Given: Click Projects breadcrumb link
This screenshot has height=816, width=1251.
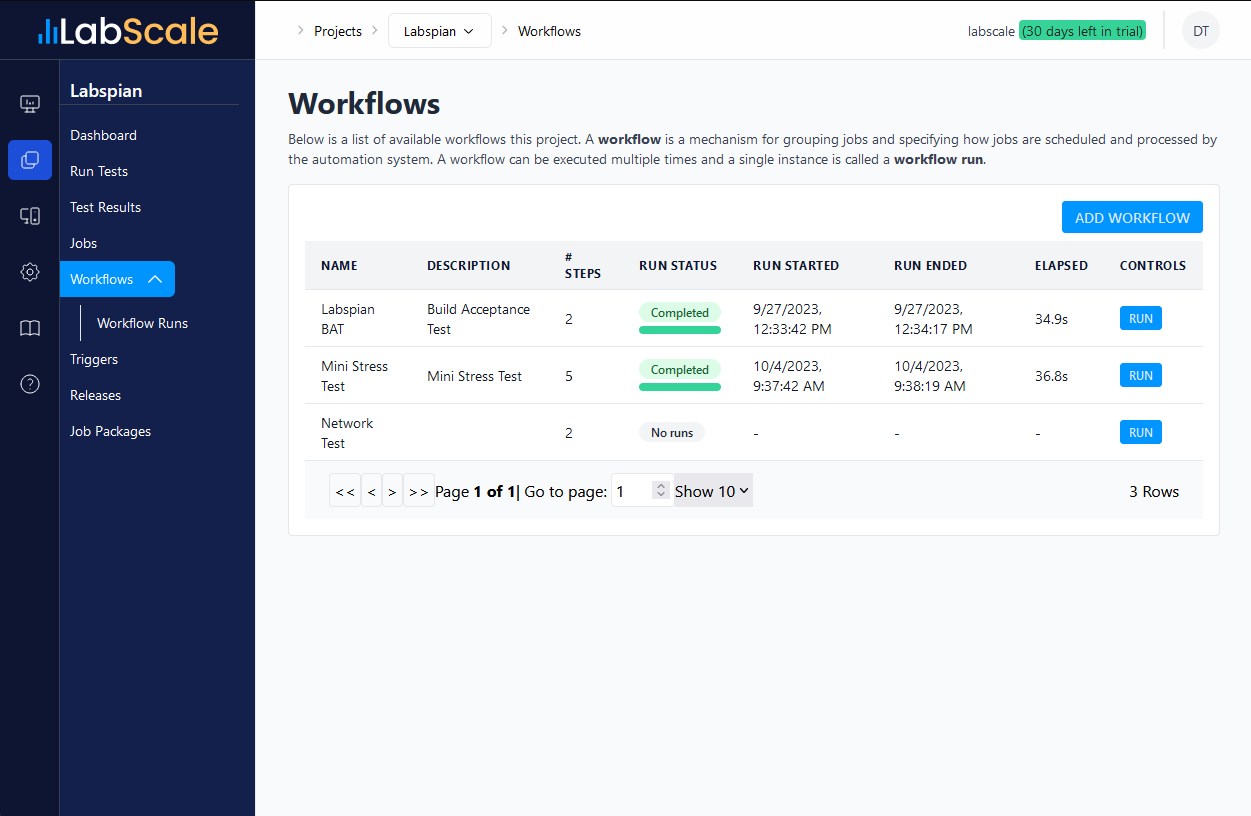Looking at the screenshot, I should (x=338, y=31).
